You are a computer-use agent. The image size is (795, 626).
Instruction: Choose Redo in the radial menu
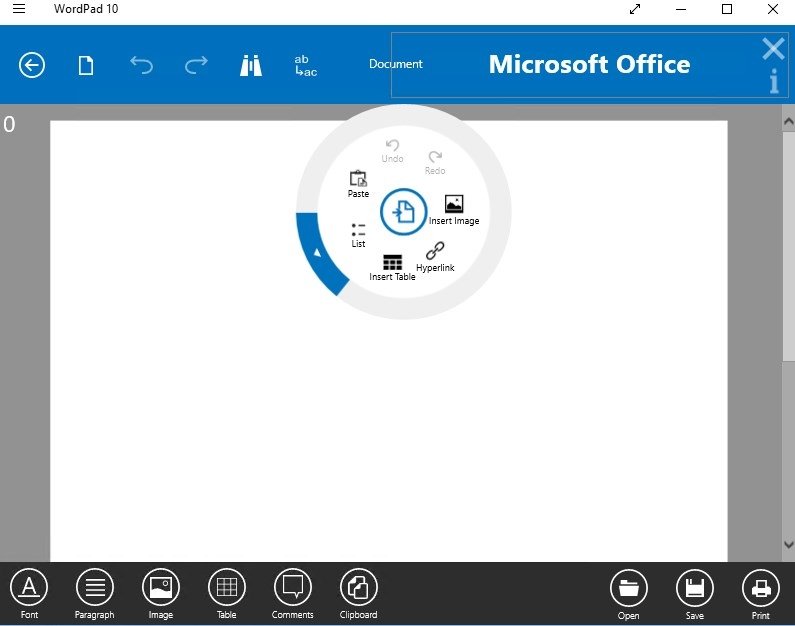(435, 163)
